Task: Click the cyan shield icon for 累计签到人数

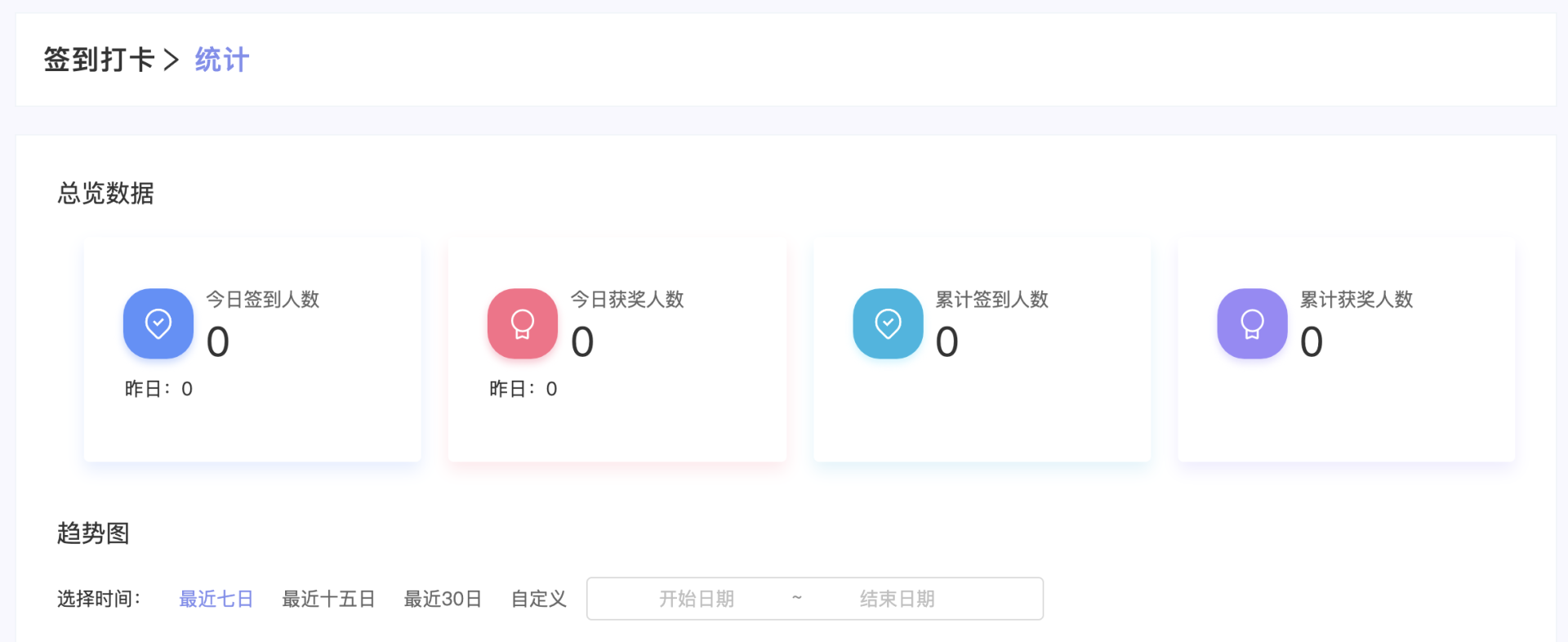Action: pos(888,323)
